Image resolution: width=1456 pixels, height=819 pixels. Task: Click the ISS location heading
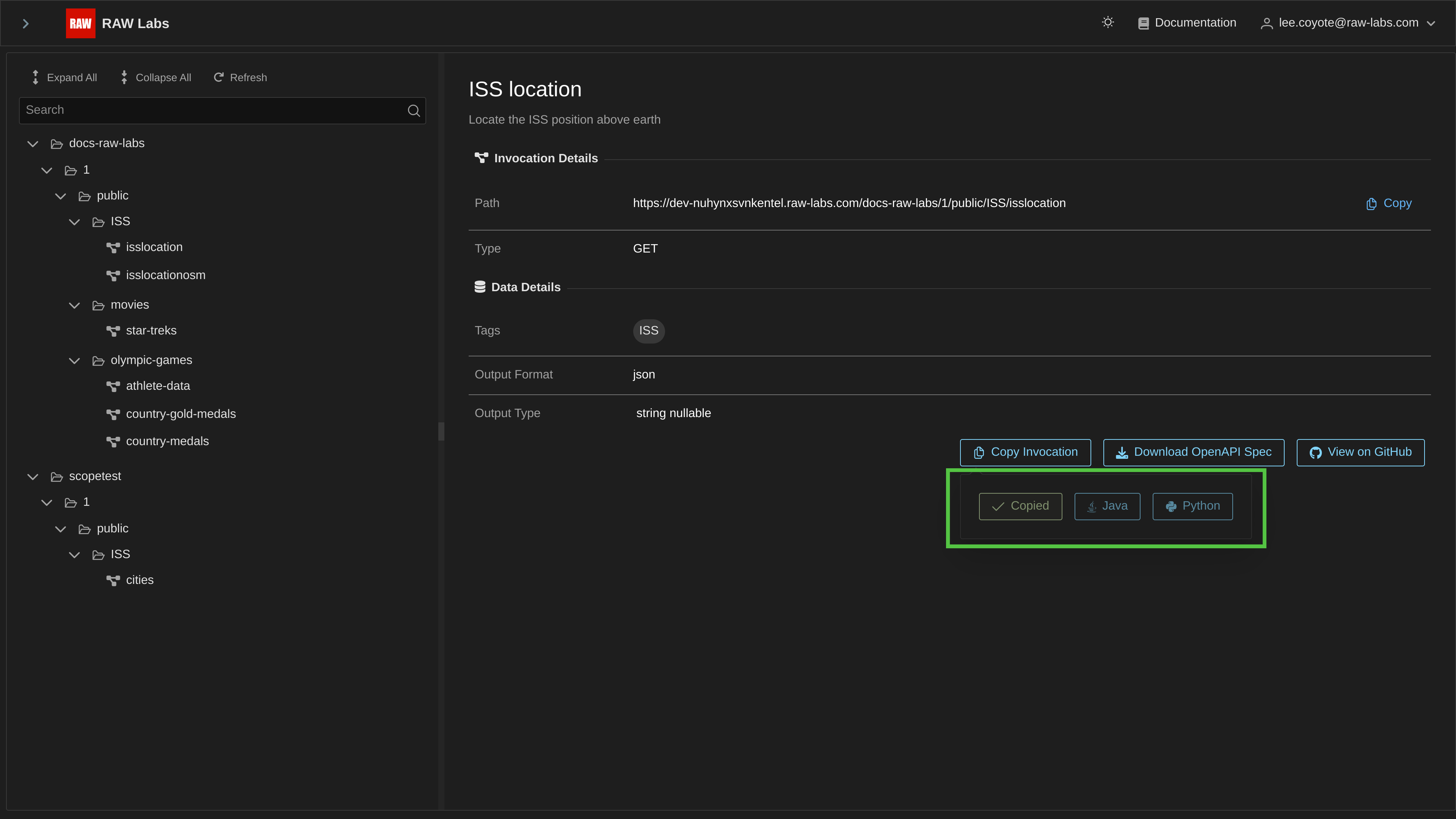click(x=524, y=89)
